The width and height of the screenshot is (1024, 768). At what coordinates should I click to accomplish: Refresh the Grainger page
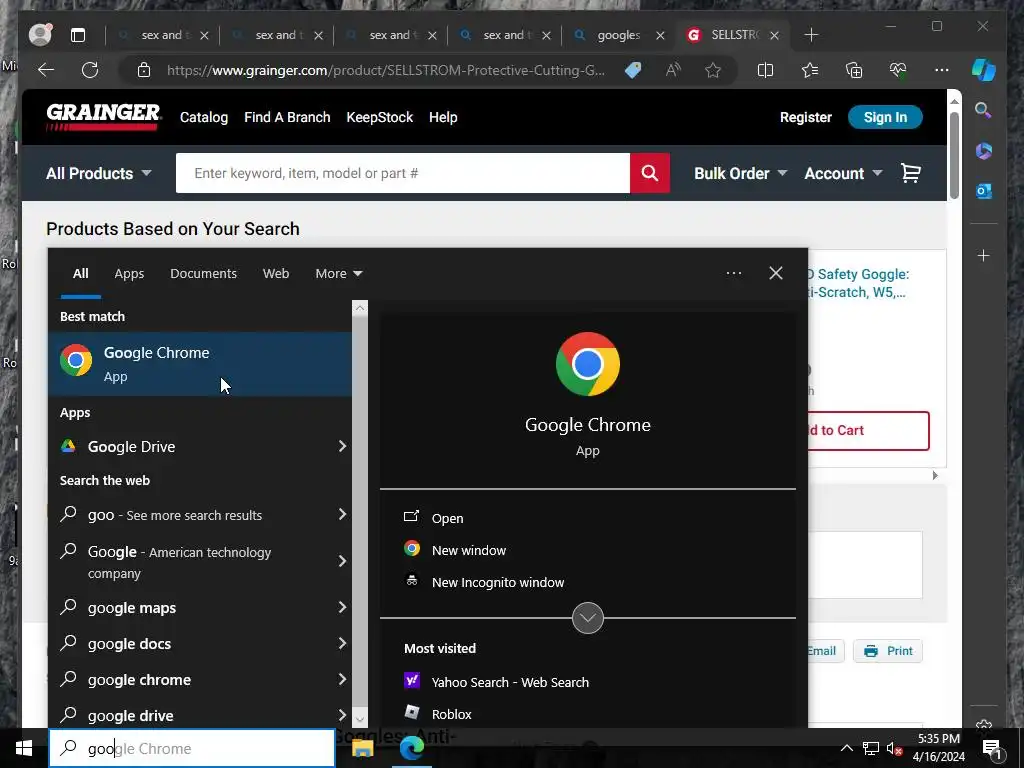point(89,70)
